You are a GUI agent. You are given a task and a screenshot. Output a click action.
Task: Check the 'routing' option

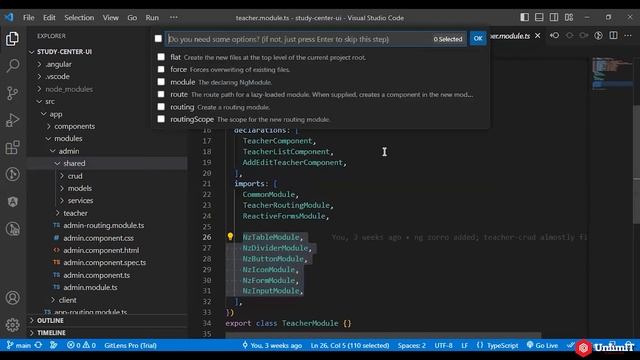pos(161,107)
